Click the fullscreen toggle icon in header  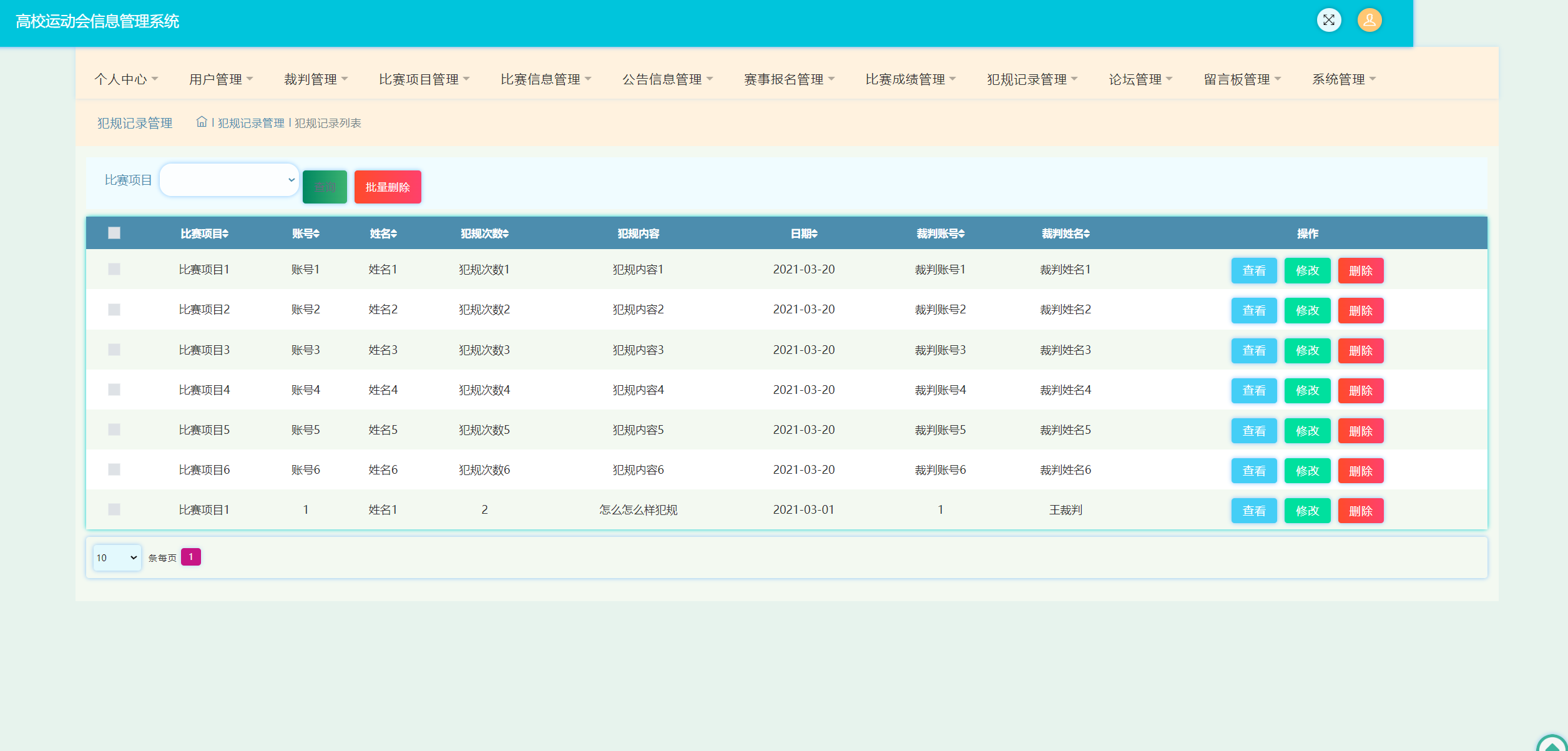(x=1328, y=20)
